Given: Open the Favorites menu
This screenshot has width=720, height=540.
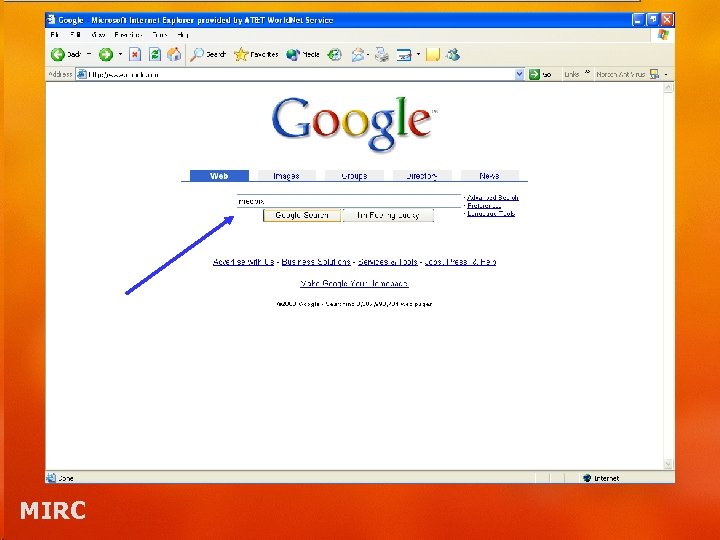Looking at the screenshot, I should coord(128,35).
